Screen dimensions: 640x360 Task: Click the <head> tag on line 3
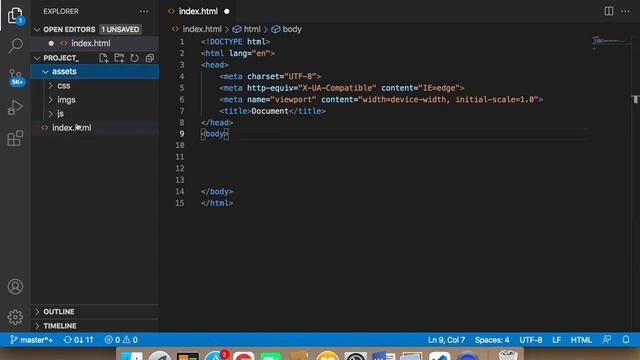(x=215, y=65)
